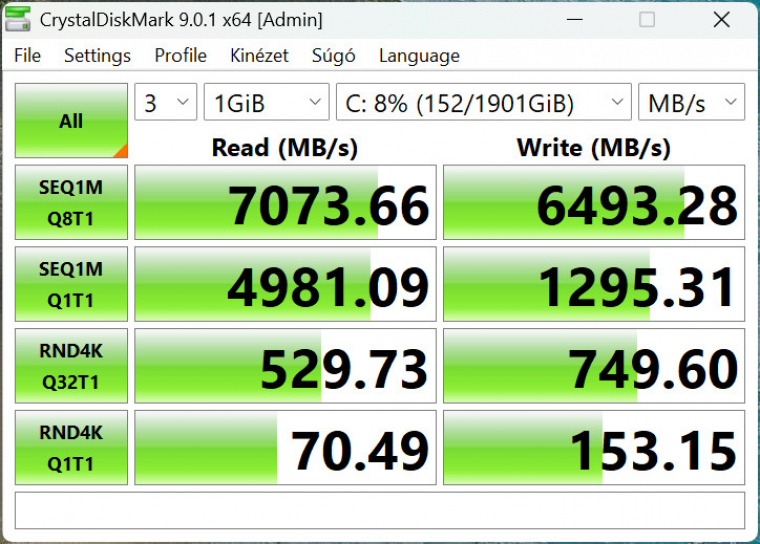Open the Language menu

pyautogui.click(x=419, y=55)
